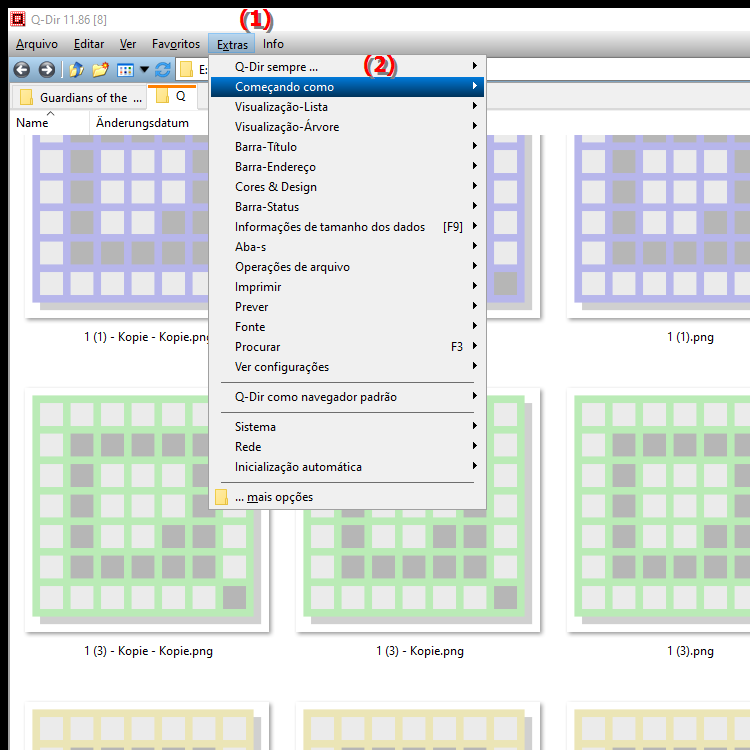Open the Info menu

pyautogui.click(x=273, y=44)
